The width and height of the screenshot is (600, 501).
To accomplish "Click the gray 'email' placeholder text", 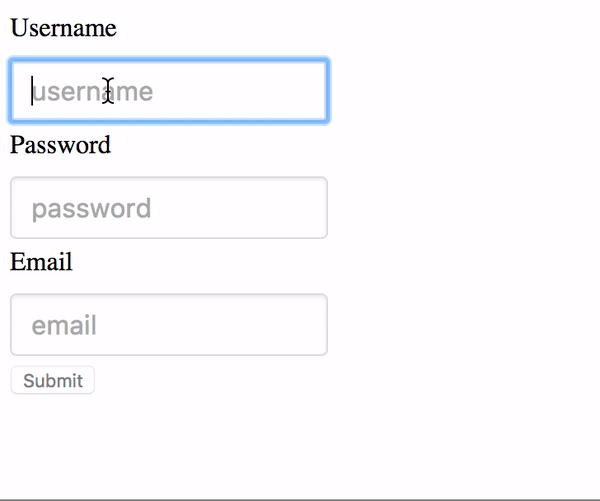I will [64, 325].
